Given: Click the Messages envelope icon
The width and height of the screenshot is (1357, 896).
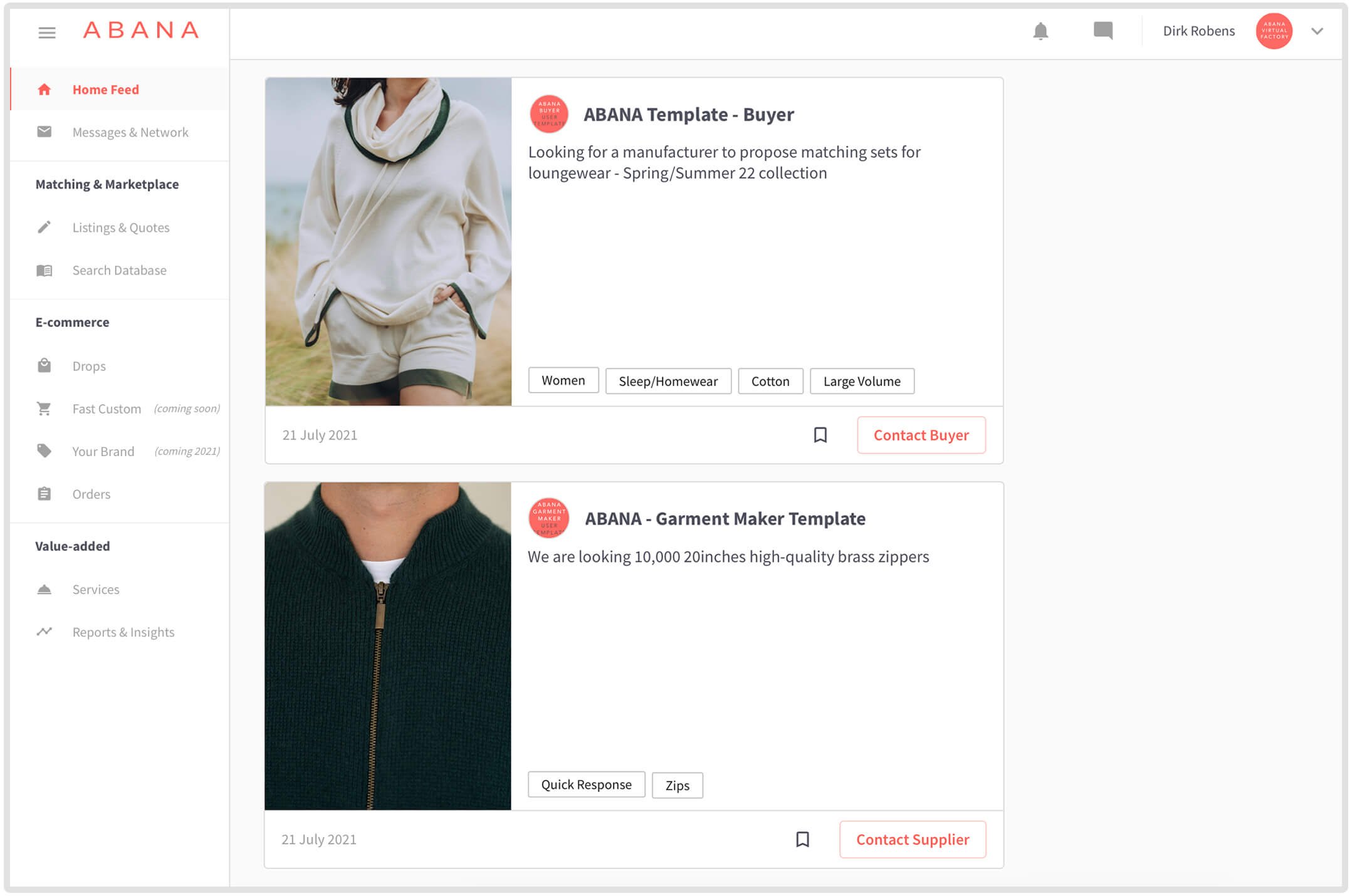Looking at the screenshot, I should point(44,132).
